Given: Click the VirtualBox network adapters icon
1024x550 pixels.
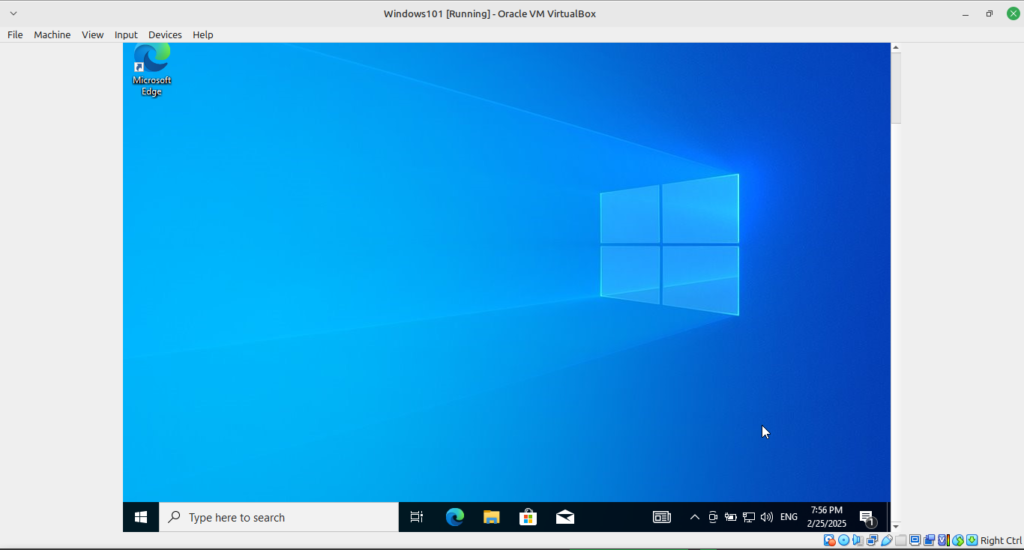Looking at the screenshot, I should 872,540.
